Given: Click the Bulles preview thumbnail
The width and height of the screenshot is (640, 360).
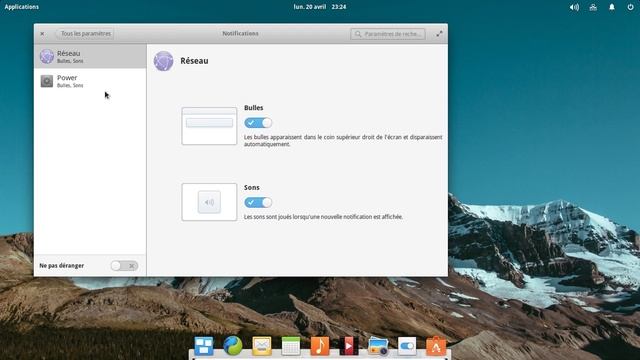Looking at the screenshot, I should pyautogui.click(x=209, y=126).
